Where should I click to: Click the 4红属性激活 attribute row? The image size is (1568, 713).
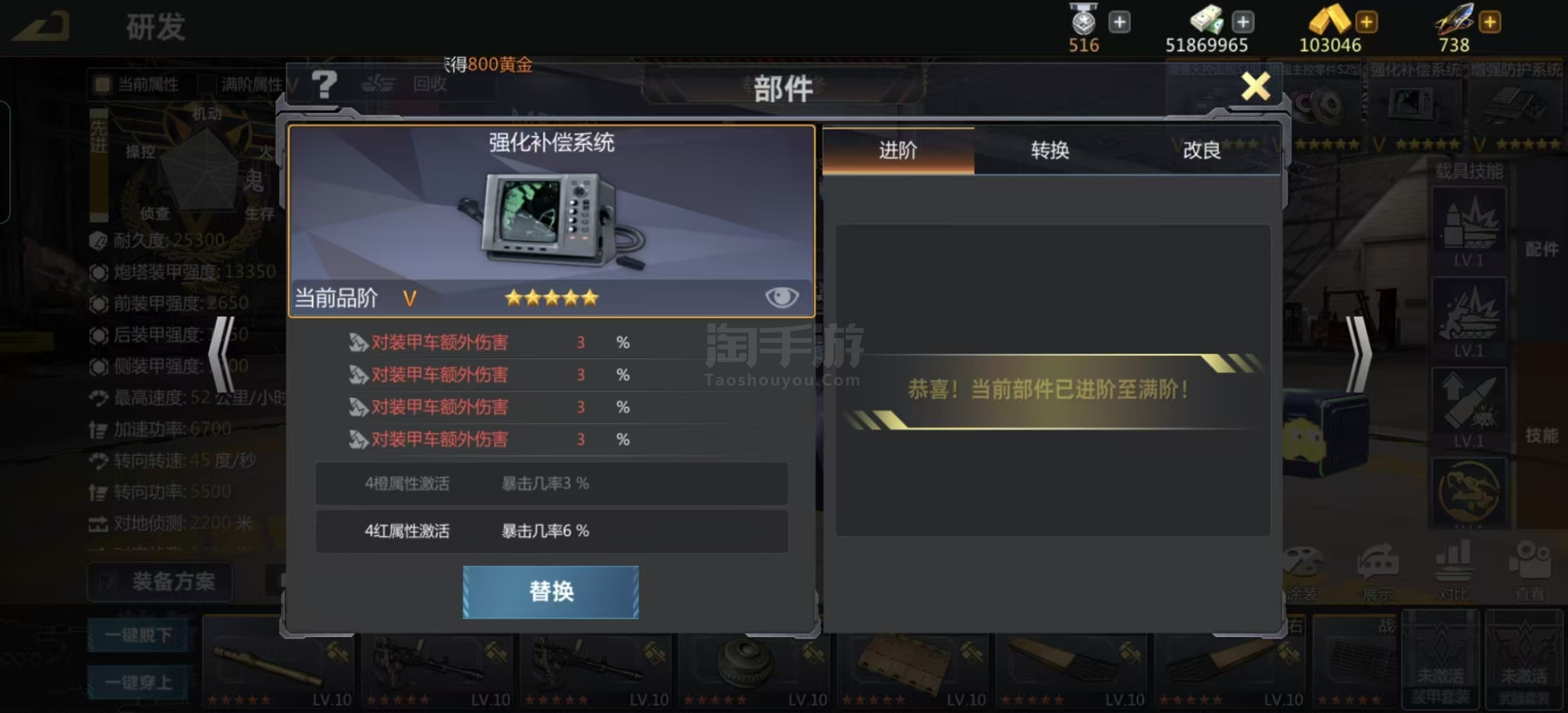tap(551, 531)
